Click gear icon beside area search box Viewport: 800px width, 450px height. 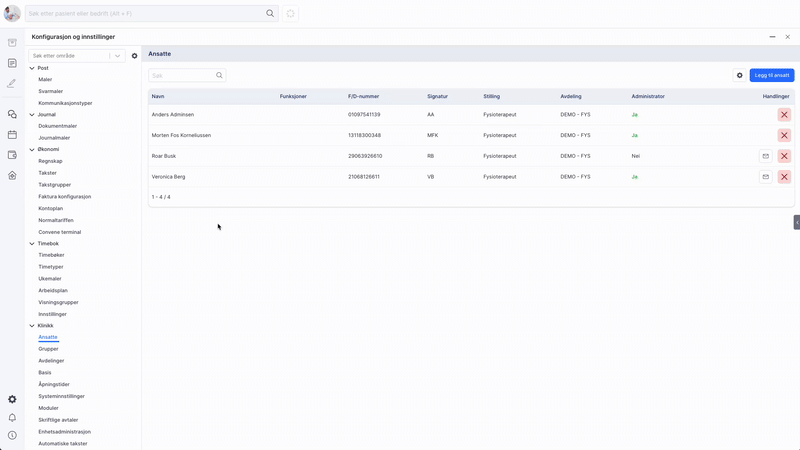coord(135,56)
